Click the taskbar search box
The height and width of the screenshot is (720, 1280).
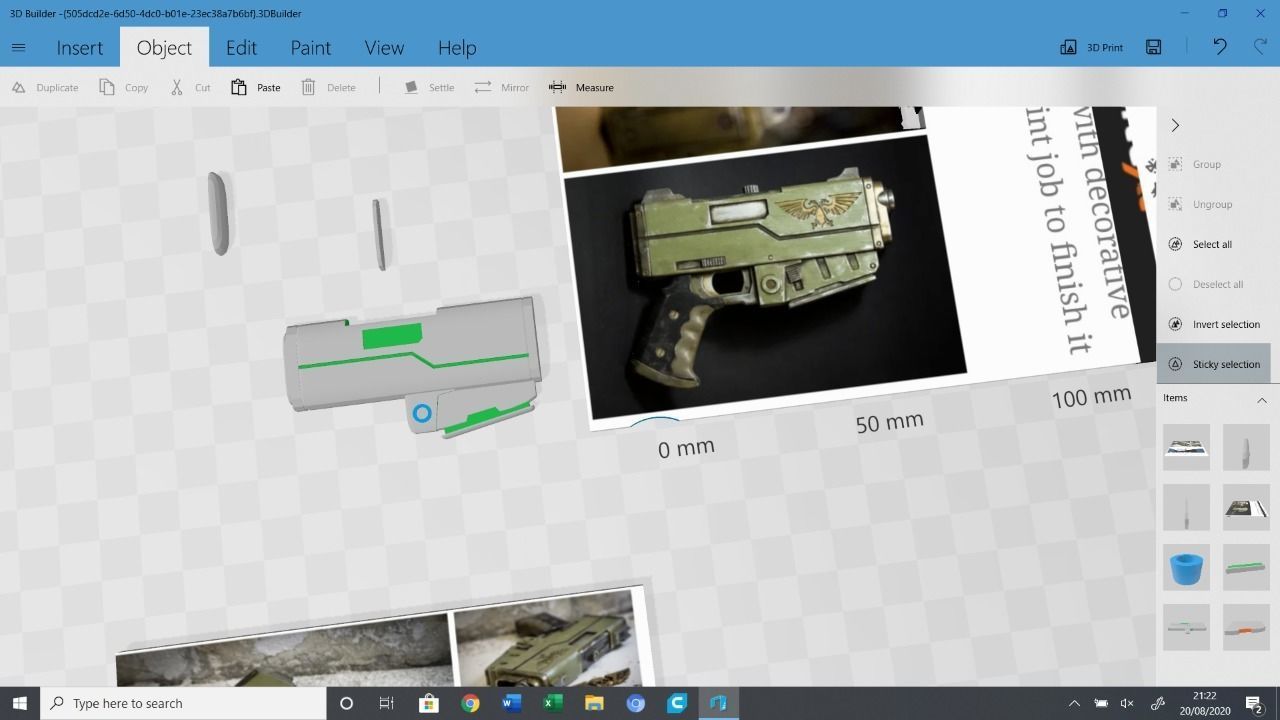point(183,703)
